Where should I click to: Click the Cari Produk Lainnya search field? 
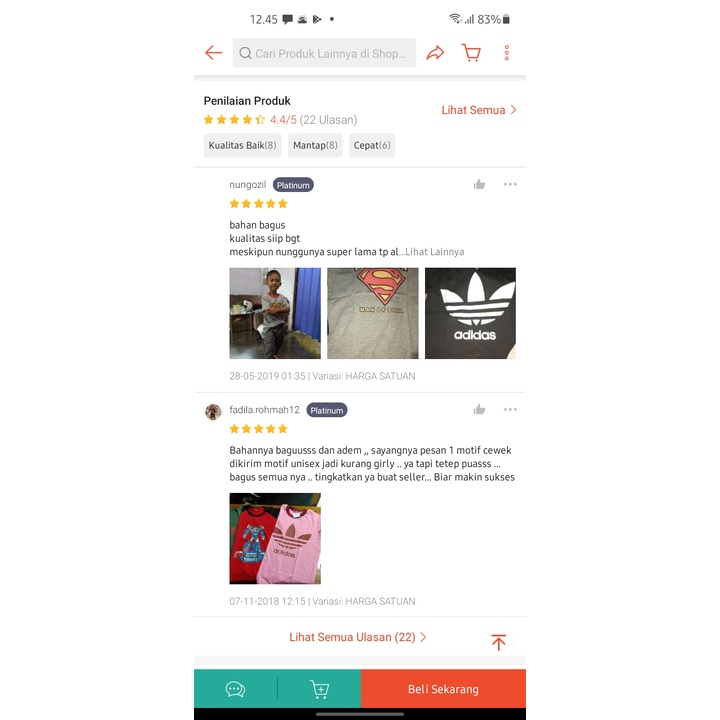coord(324,53)
